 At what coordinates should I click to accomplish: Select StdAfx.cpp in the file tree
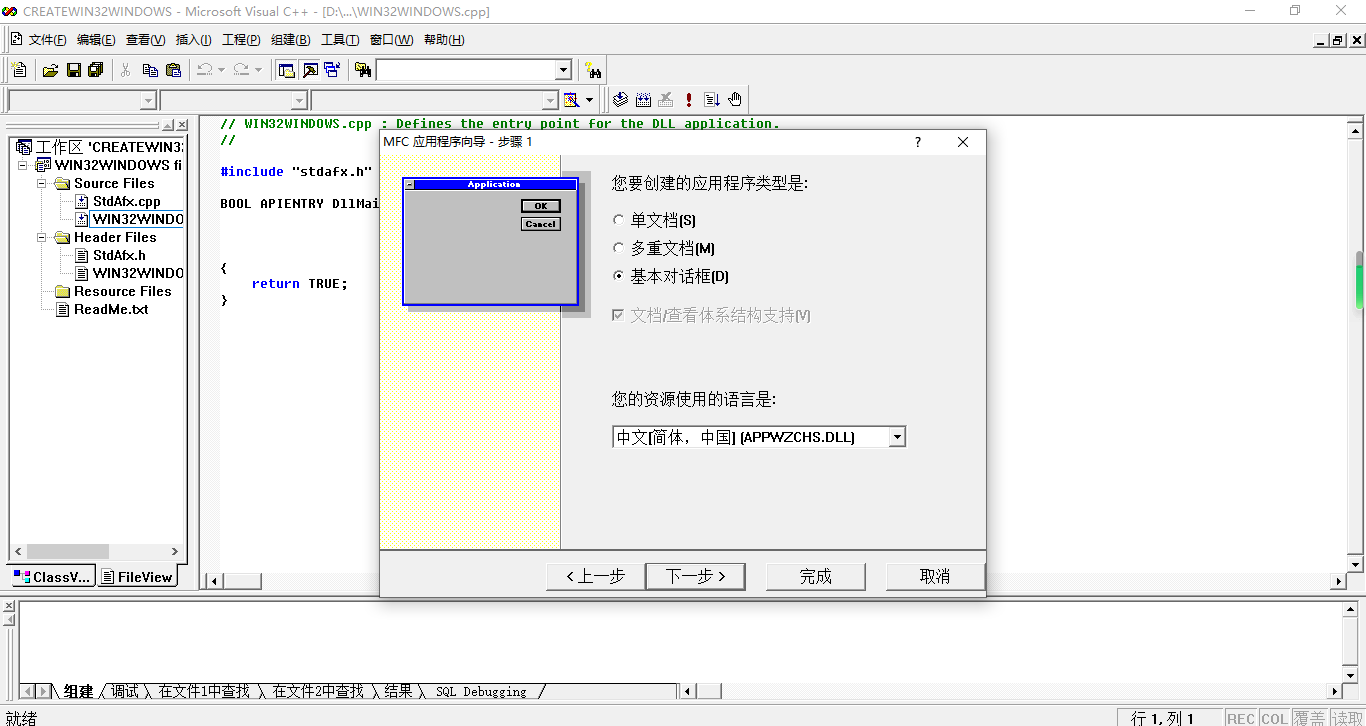pyautogui.click(x=126, y=201)
